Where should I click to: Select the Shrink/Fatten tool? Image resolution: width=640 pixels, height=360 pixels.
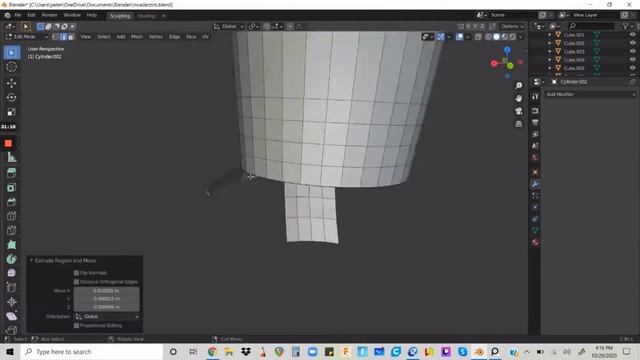click(x=11, y=302)
